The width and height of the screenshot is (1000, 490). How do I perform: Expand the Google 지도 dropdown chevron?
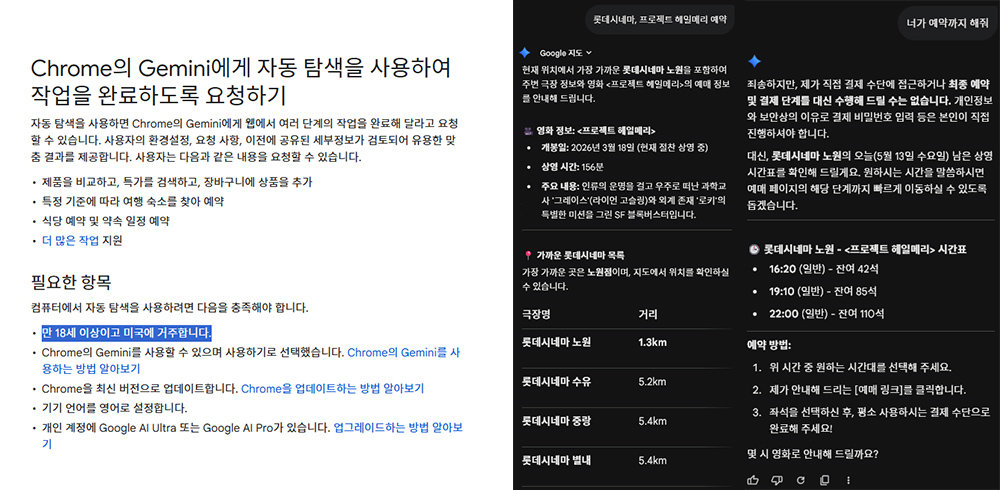(x=589, y=52)
